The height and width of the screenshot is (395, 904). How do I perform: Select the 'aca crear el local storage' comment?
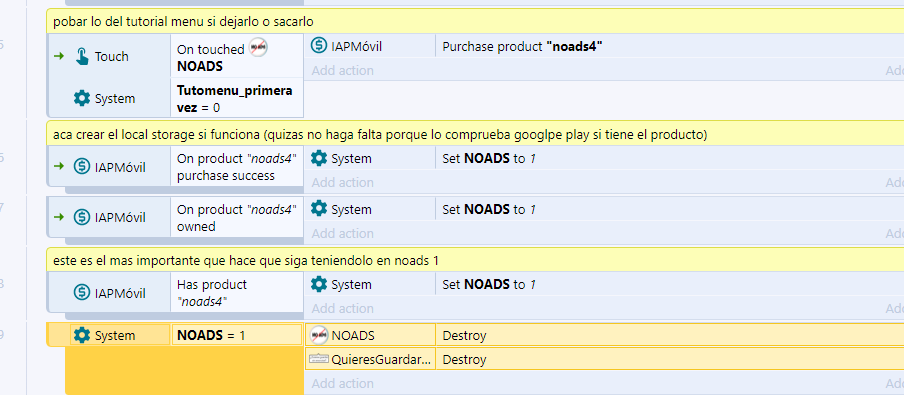click(475, 134)
